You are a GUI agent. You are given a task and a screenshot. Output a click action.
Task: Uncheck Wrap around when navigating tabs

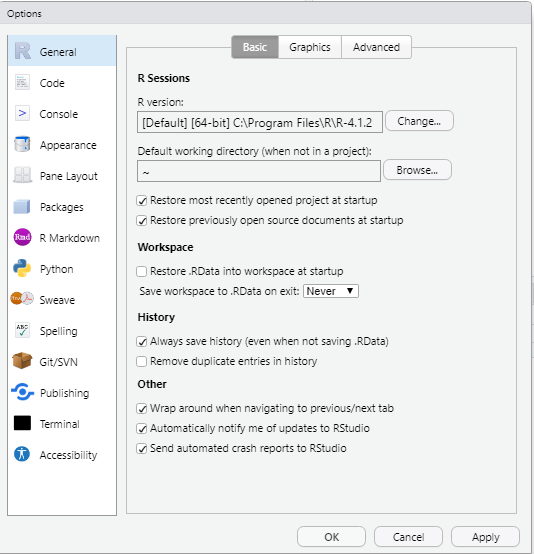142,409
